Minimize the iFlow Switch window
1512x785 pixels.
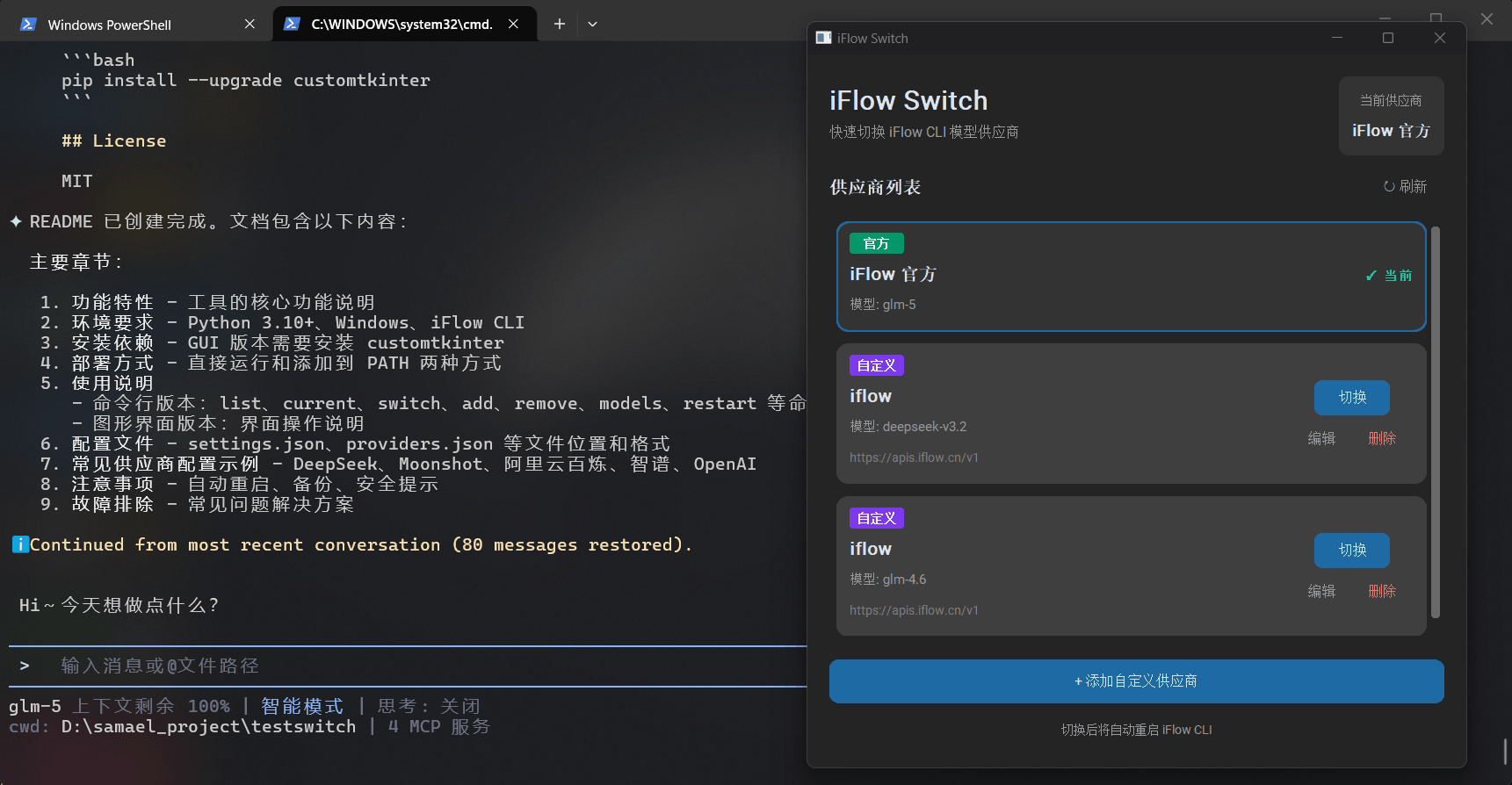(x=1337, y=38)
